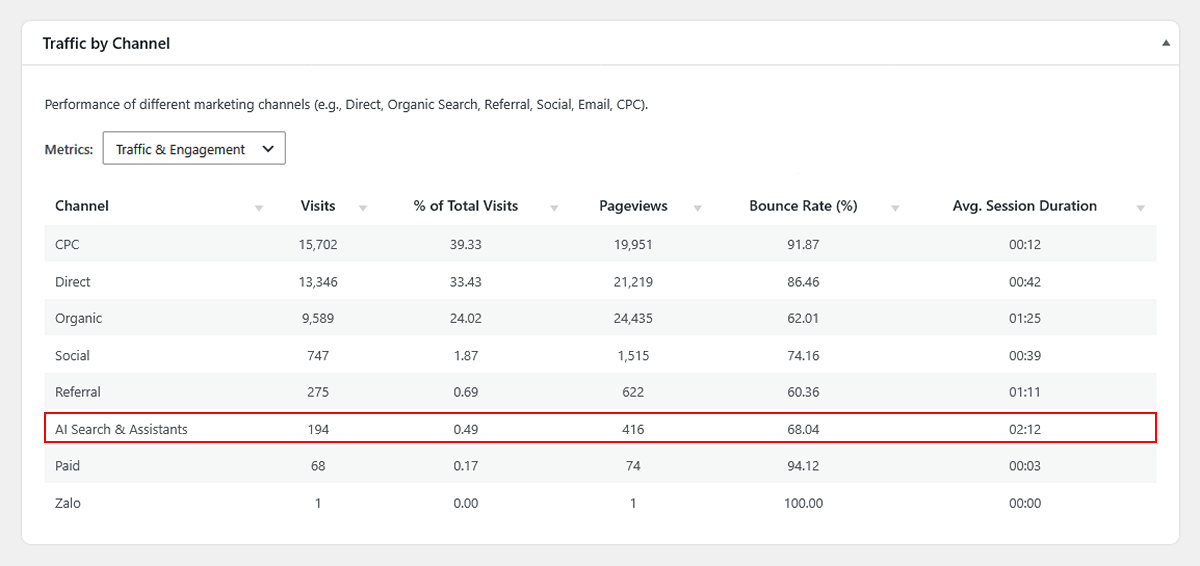This screenshot has width=1200, height=566.
Task: Click Paid percent value 0.17
Action: click(466, 466)
